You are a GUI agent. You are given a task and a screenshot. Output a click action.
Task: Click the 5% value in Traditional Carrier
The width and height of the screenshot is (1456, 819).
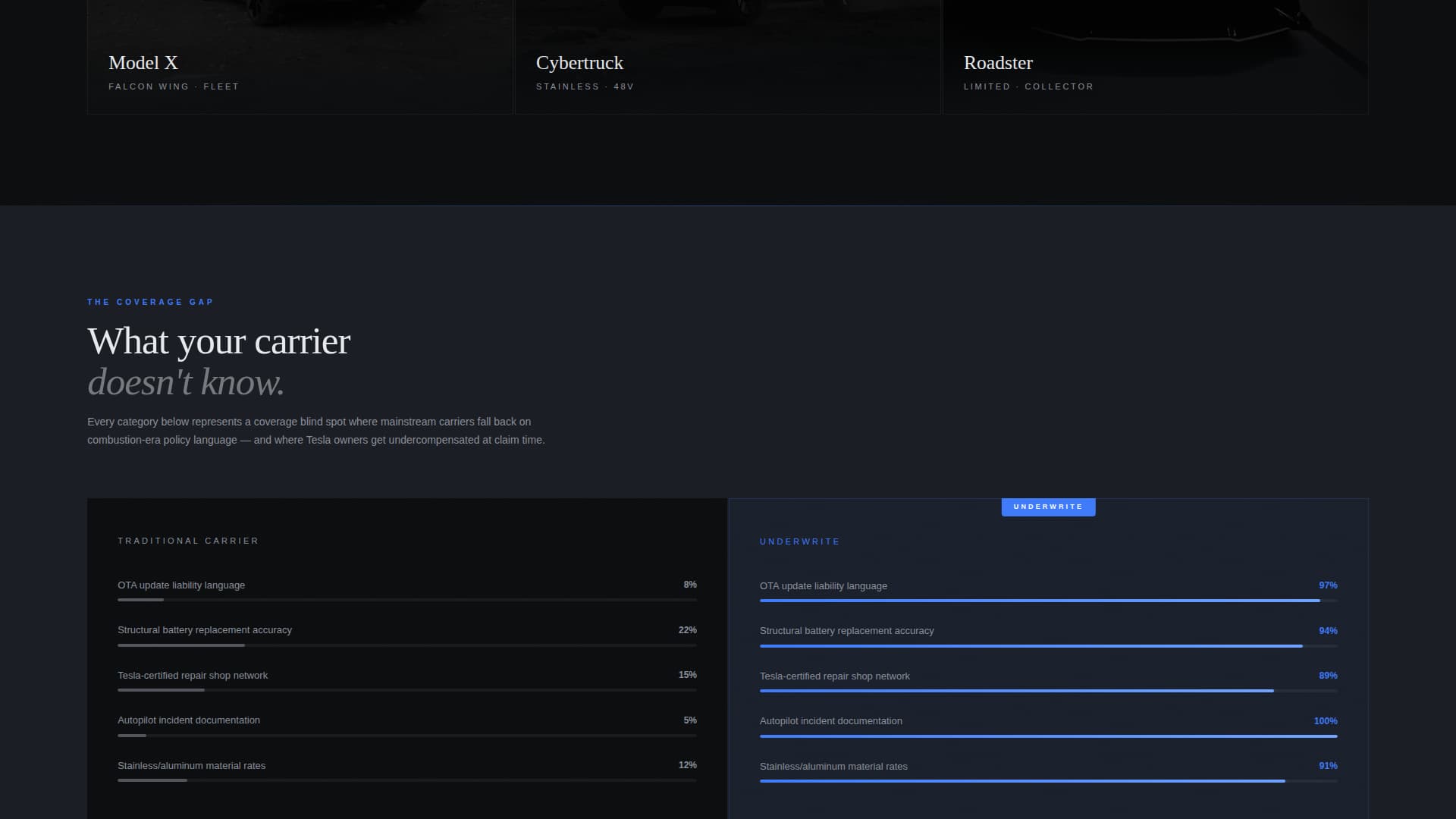point(690,720)
